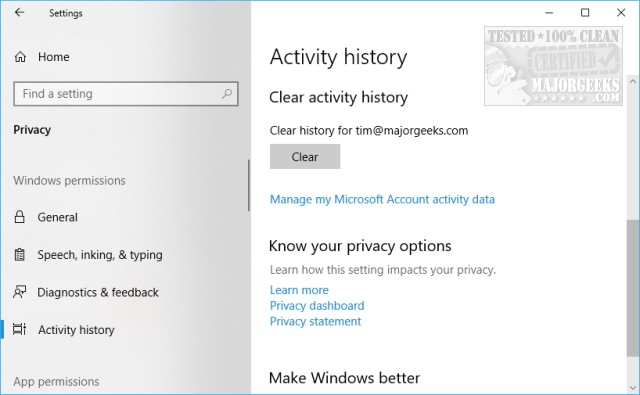
Task: Click the Diagnostics & feedback person icon
Action: pyautogui.click(x=19, y=292)
